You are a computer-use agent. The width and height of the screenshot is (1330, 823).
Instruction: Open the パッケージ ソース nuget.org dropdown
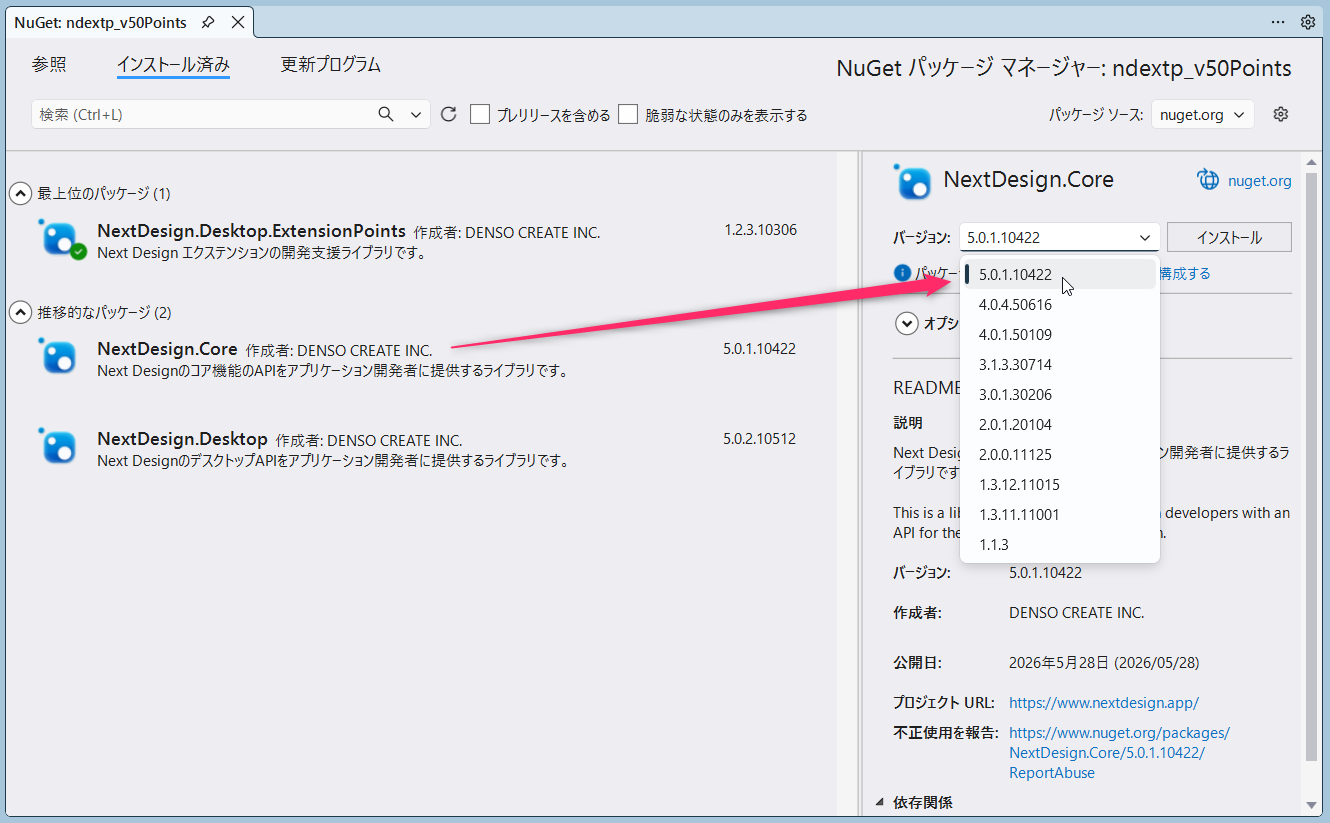click(1203, 115)
